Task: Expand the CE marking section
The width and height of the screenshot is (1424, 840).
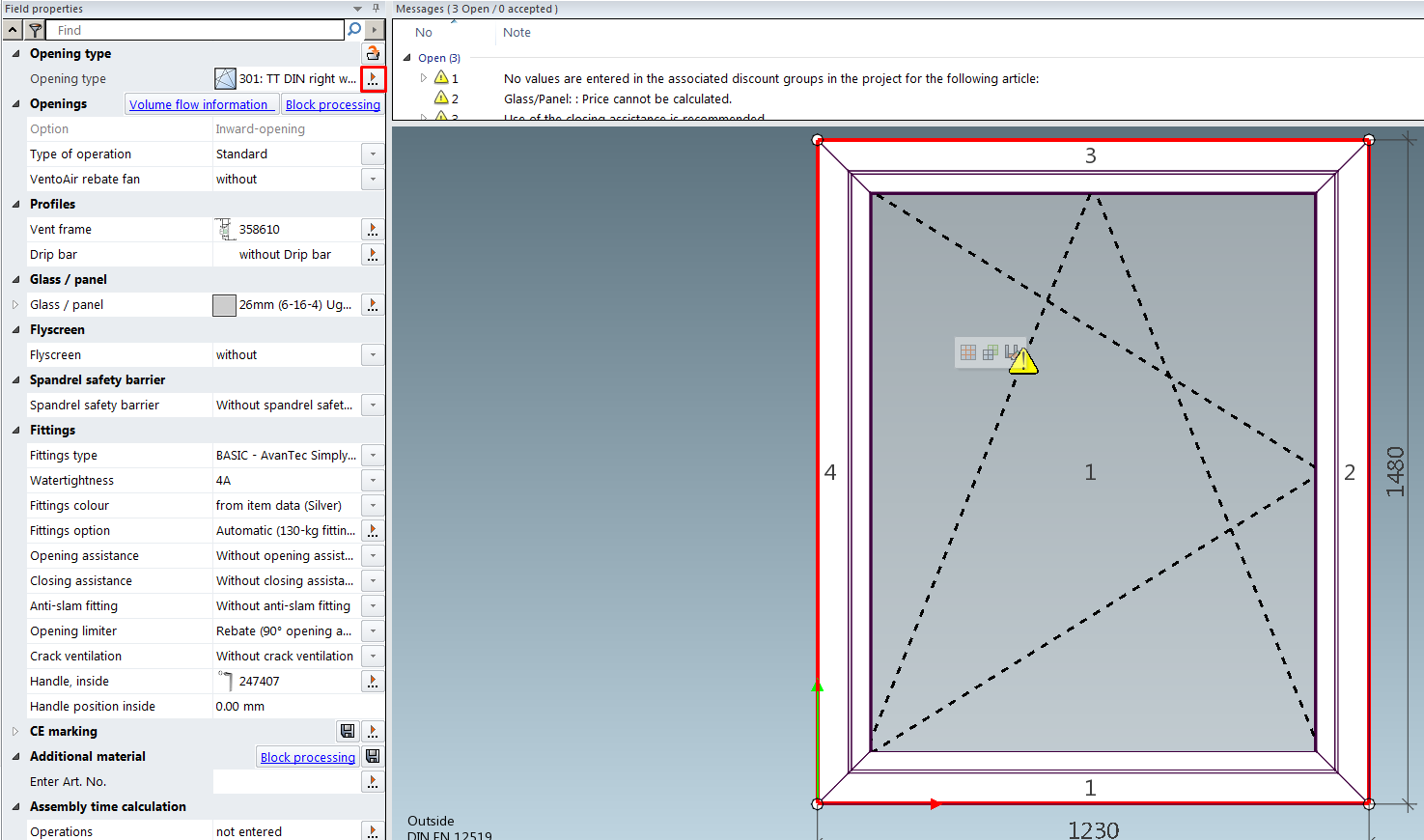Action: 15,732
